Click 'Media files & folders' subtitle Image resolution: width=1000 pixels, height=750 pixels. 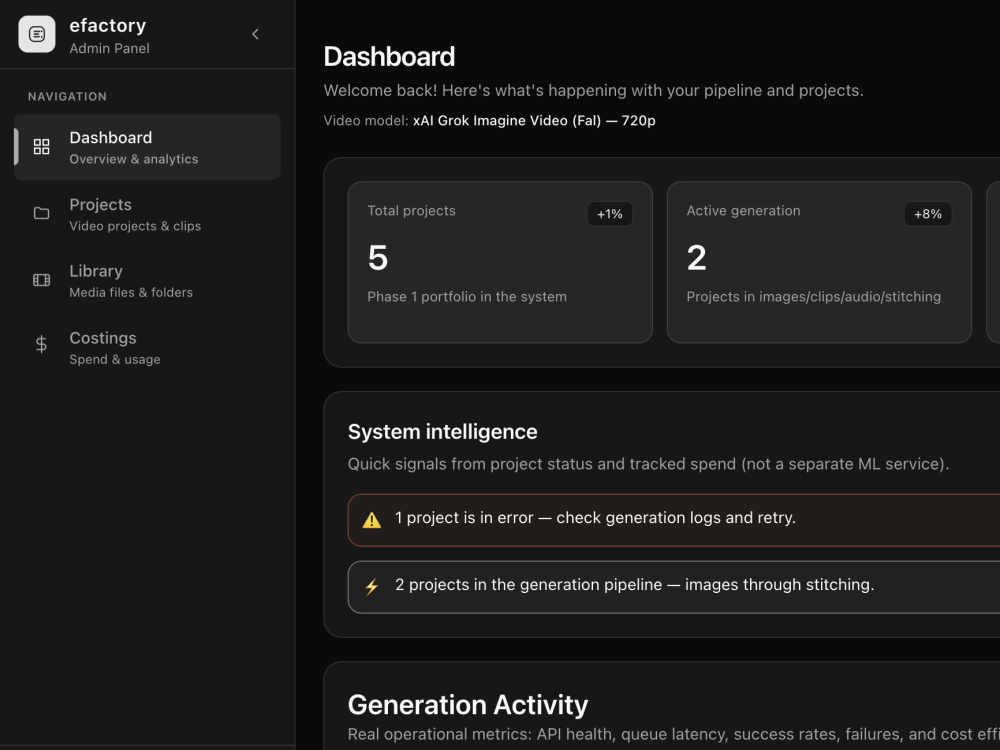tap(131, 293)
